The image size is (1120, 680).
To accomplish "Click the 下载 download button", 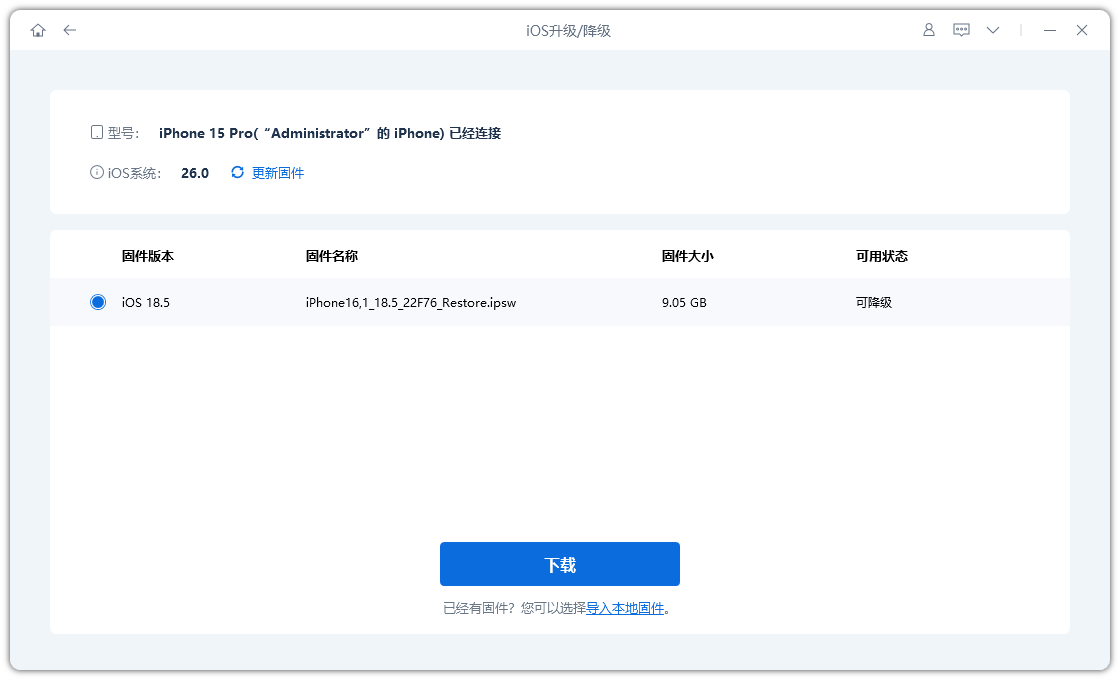I will click(x=559, y=564).
